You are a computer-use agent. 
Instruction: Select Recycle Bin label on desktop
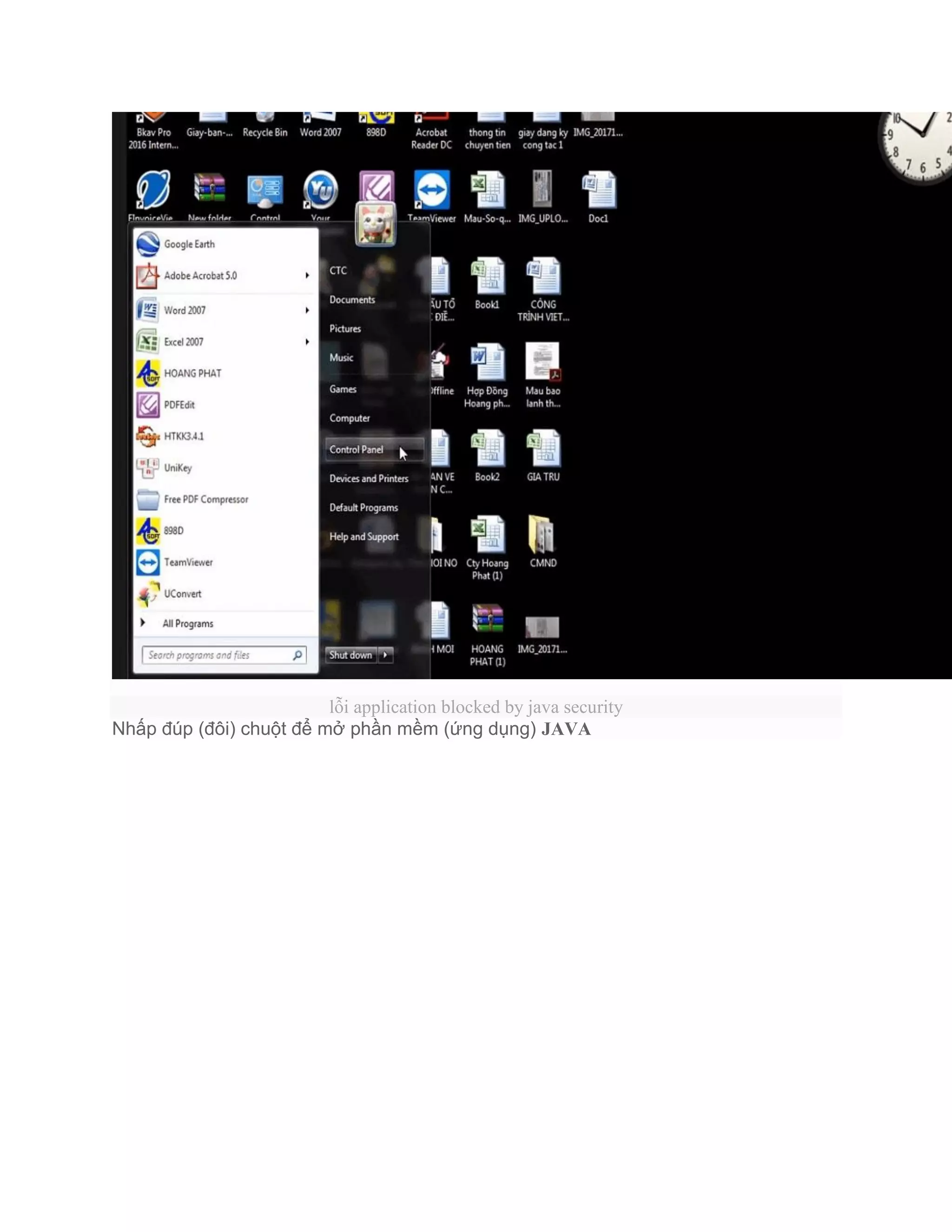pos(265,132)
